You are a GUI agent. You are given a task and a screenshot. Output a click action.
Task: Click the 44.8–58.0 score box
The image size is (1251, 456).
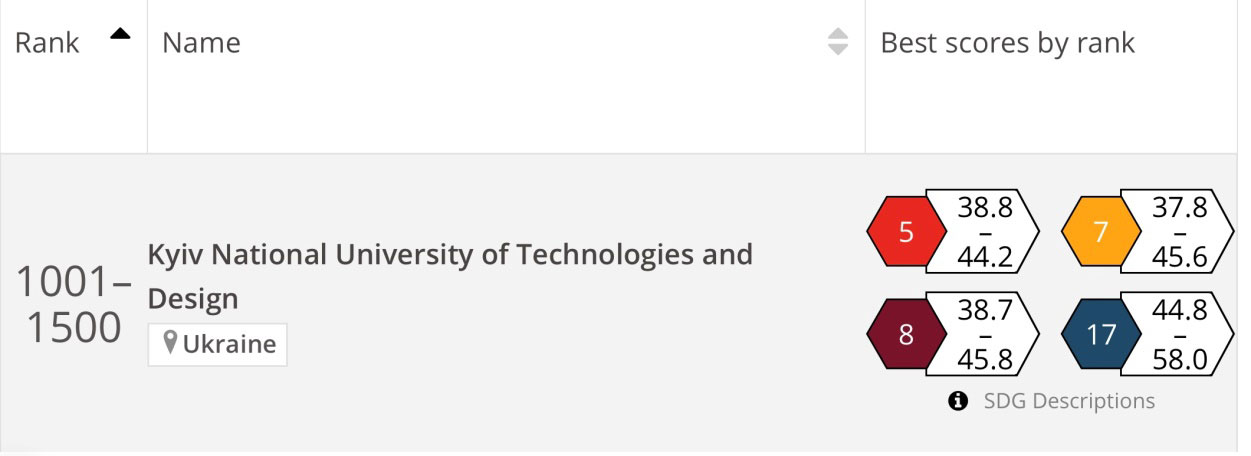[1178, 334]
